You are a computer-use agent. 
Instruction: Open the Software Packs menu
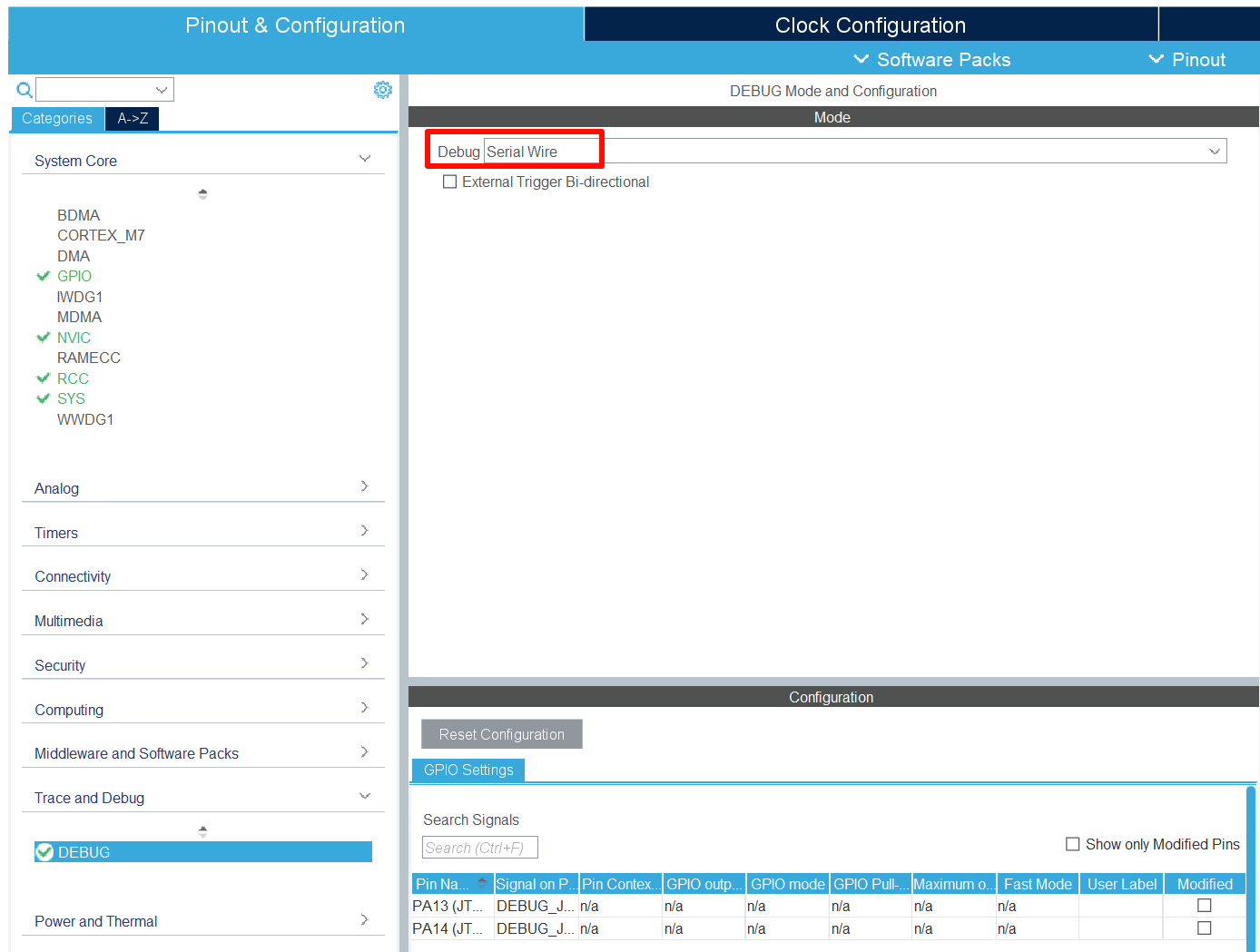[x=932, y=60]
